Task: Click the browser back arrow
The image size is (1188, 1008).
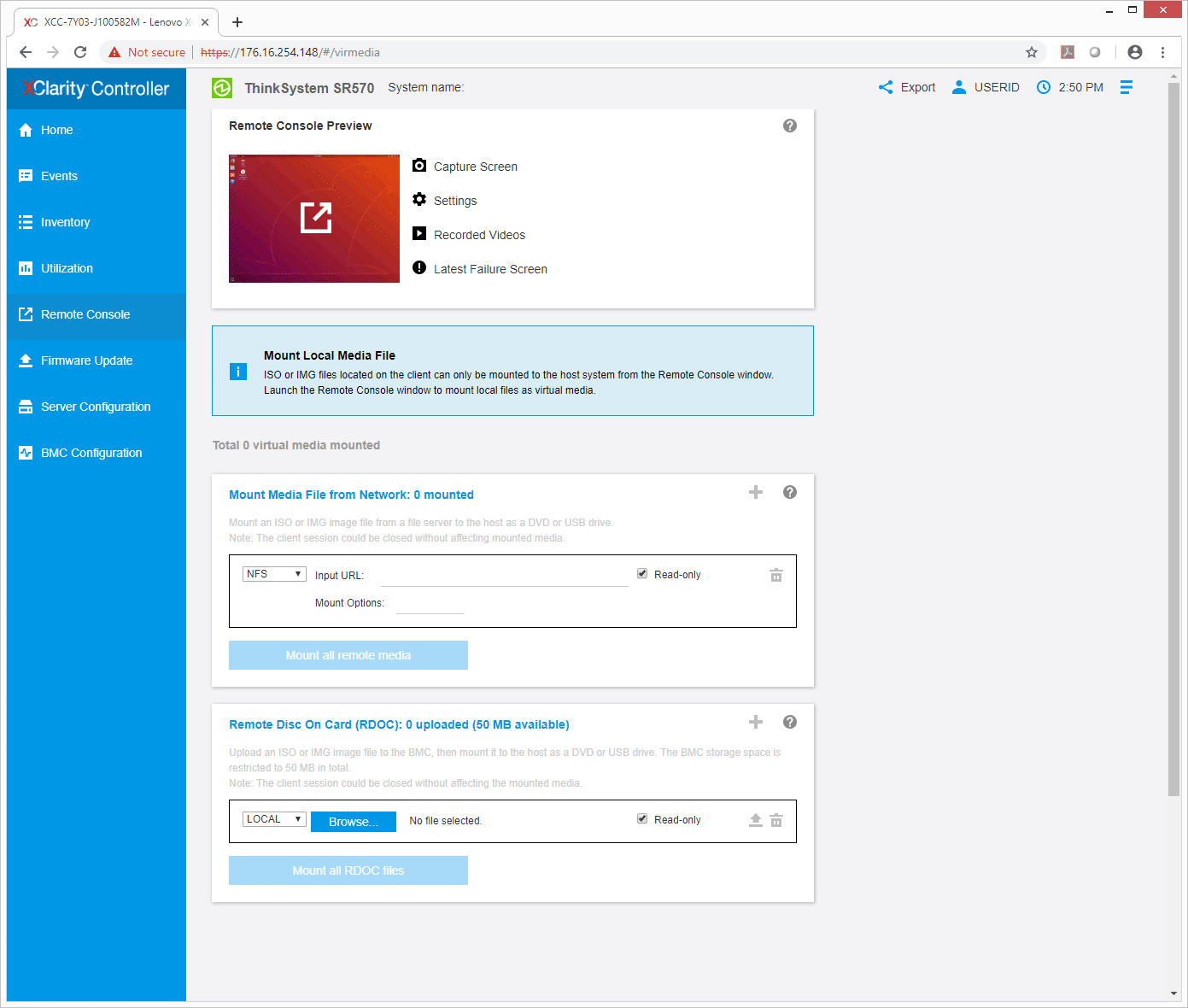Action: (x=26, y=52)
